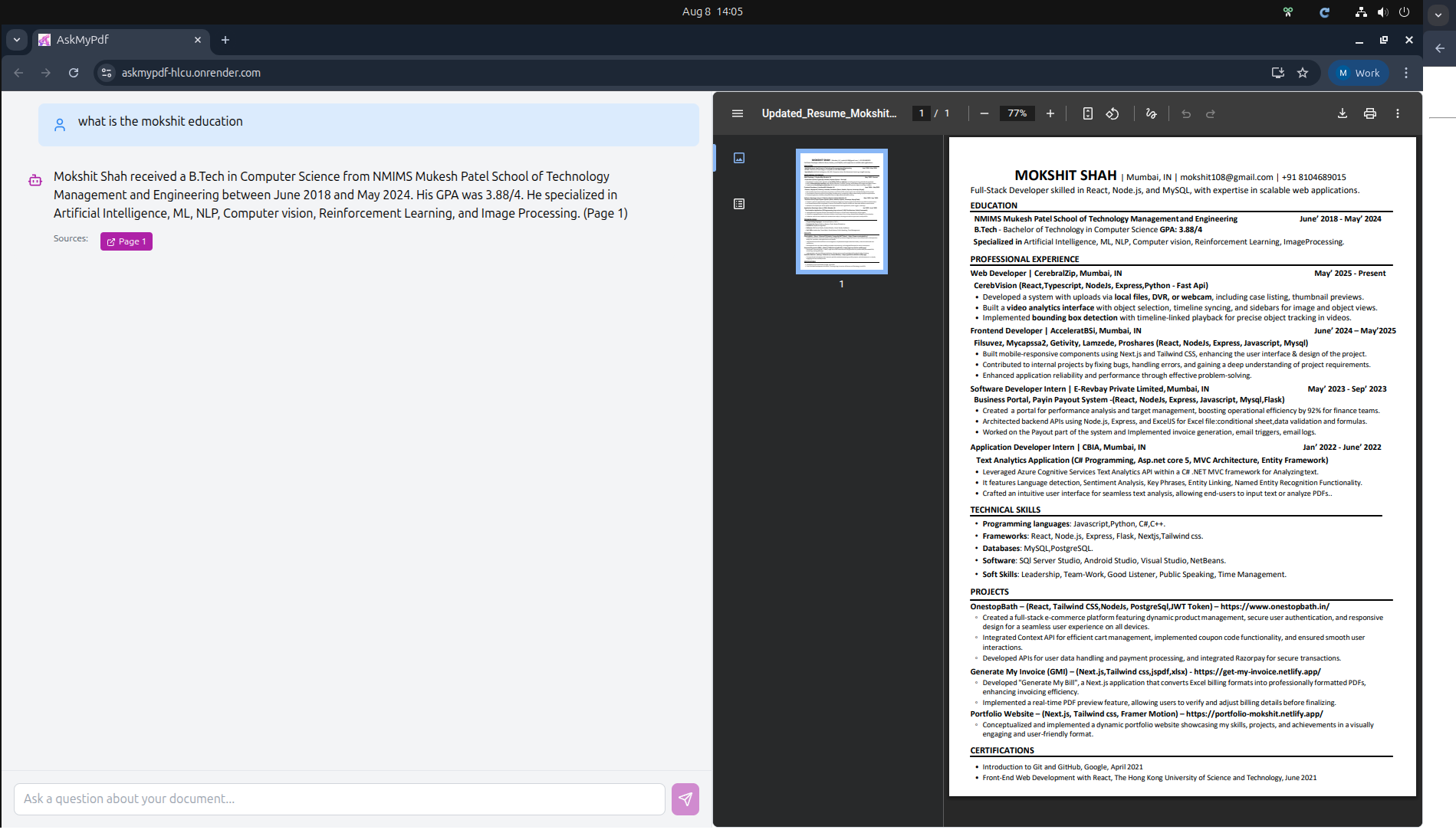Go back in browser history

pyautogui.click(x=18, y=73)
